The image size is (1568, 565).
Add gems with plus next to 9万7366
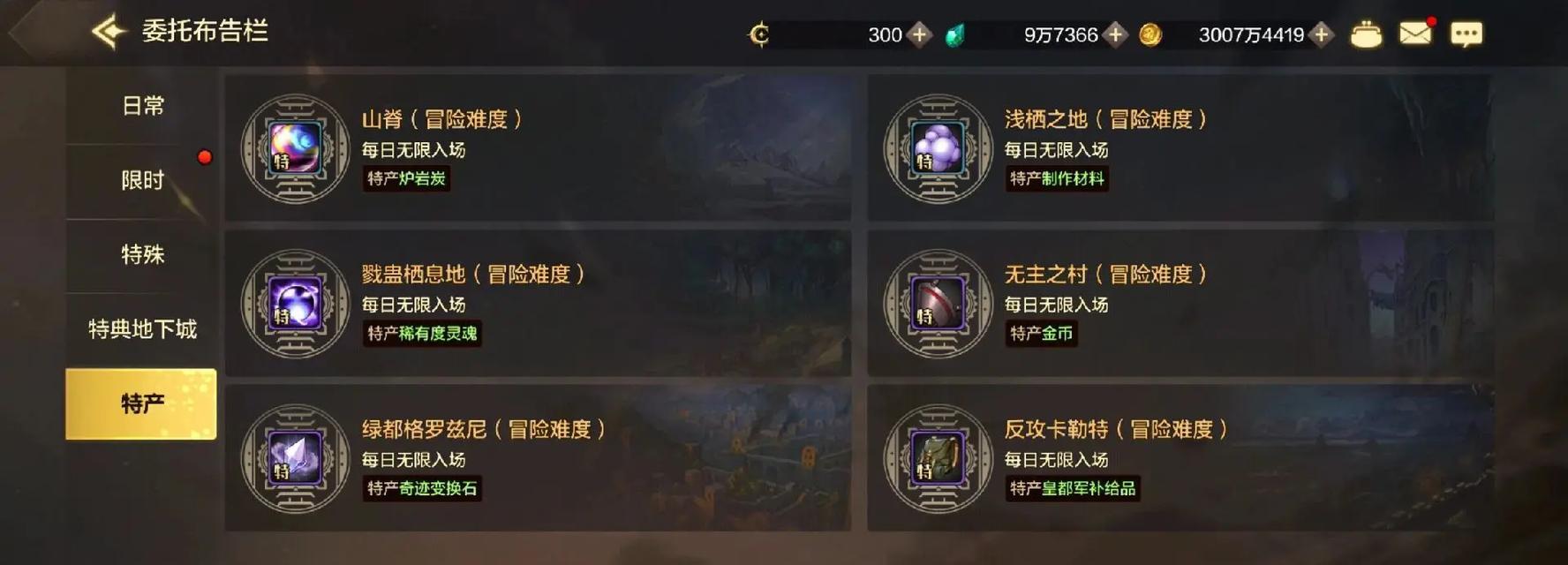1115,34
